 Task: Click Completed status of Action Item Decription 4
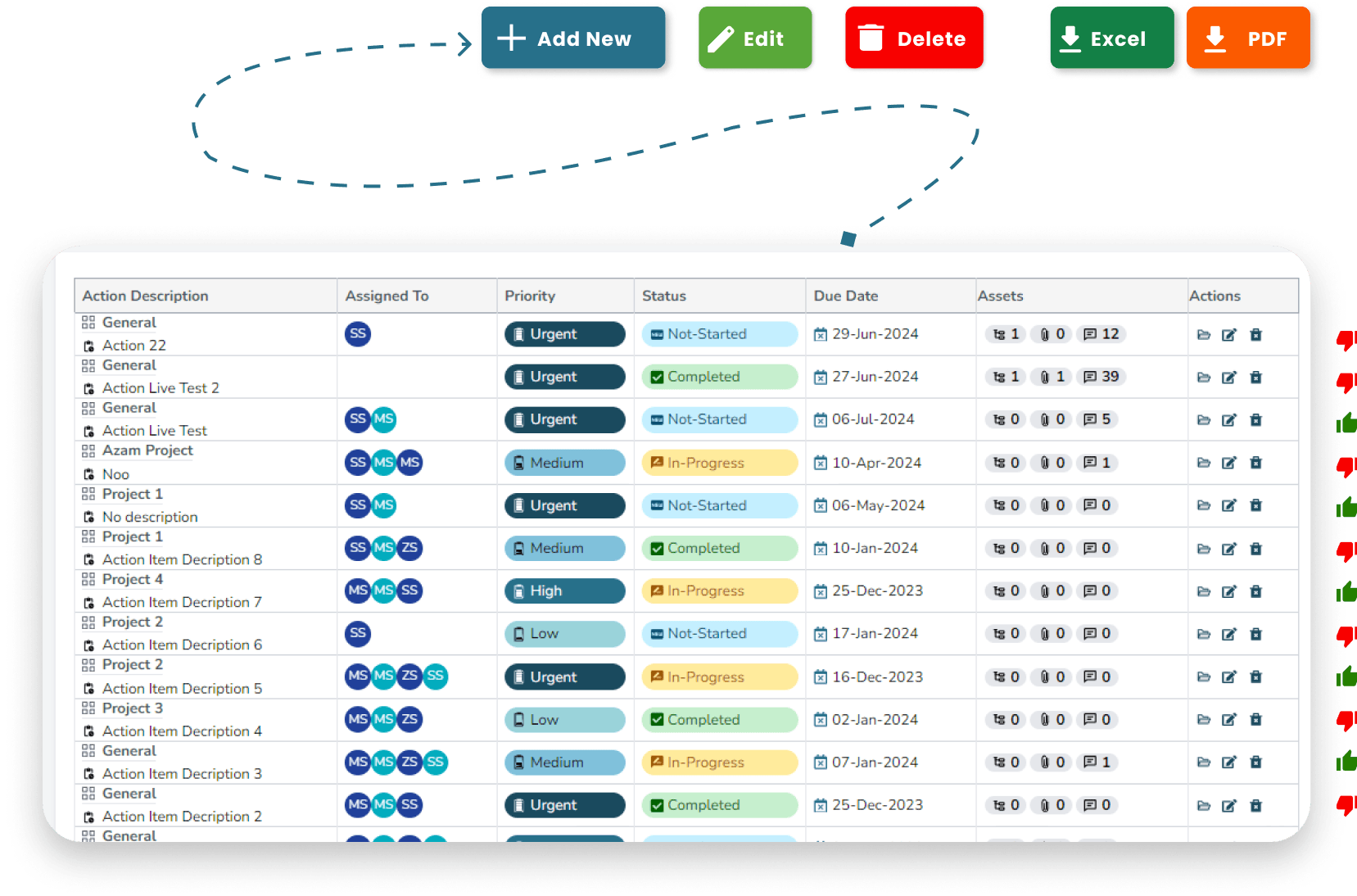[x=718, y=720]
